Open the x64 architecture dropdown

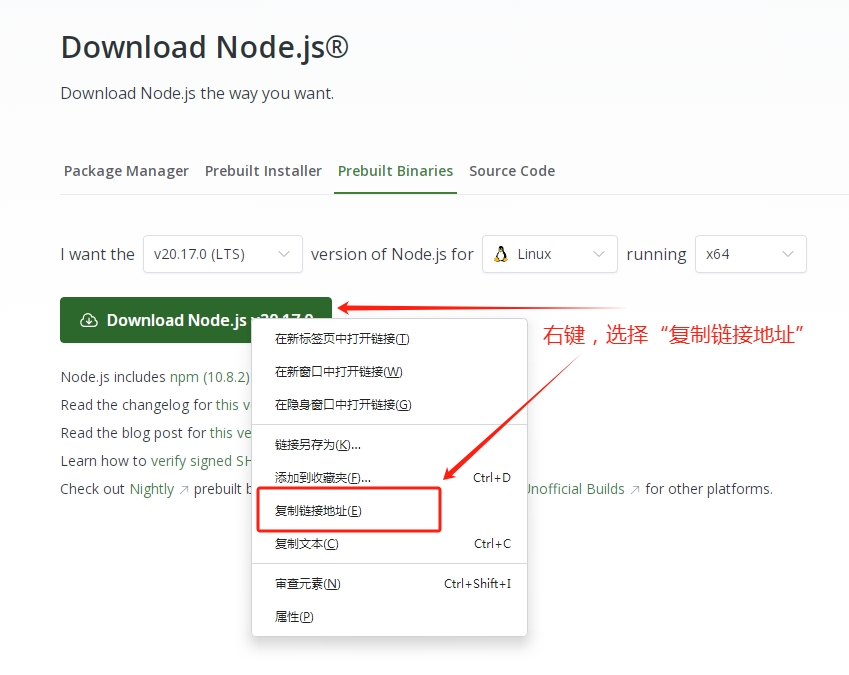point(751,254)
